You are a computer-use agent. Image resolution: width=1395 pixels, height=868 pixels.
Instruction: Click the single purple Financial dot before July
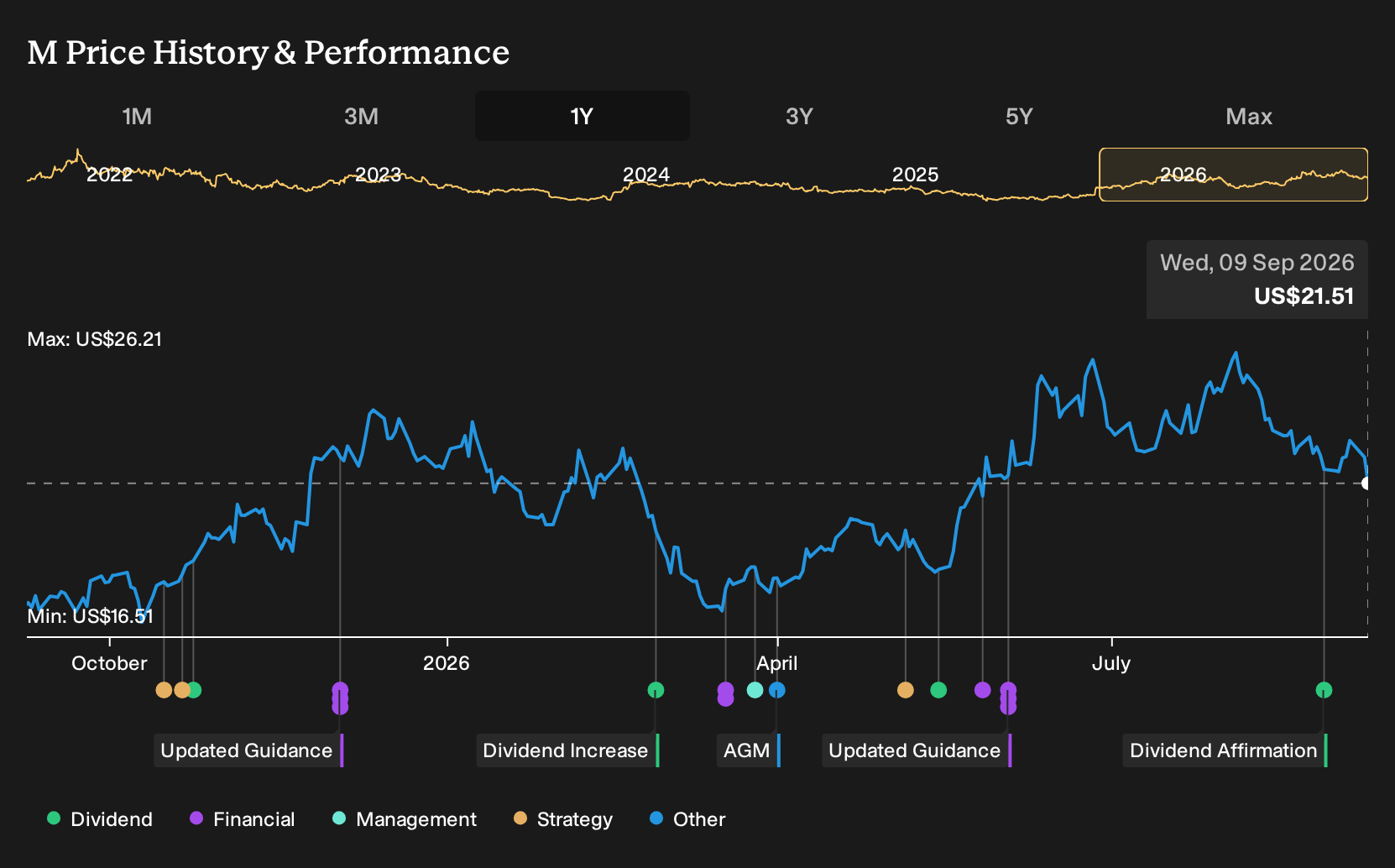(x=982, y=690)
